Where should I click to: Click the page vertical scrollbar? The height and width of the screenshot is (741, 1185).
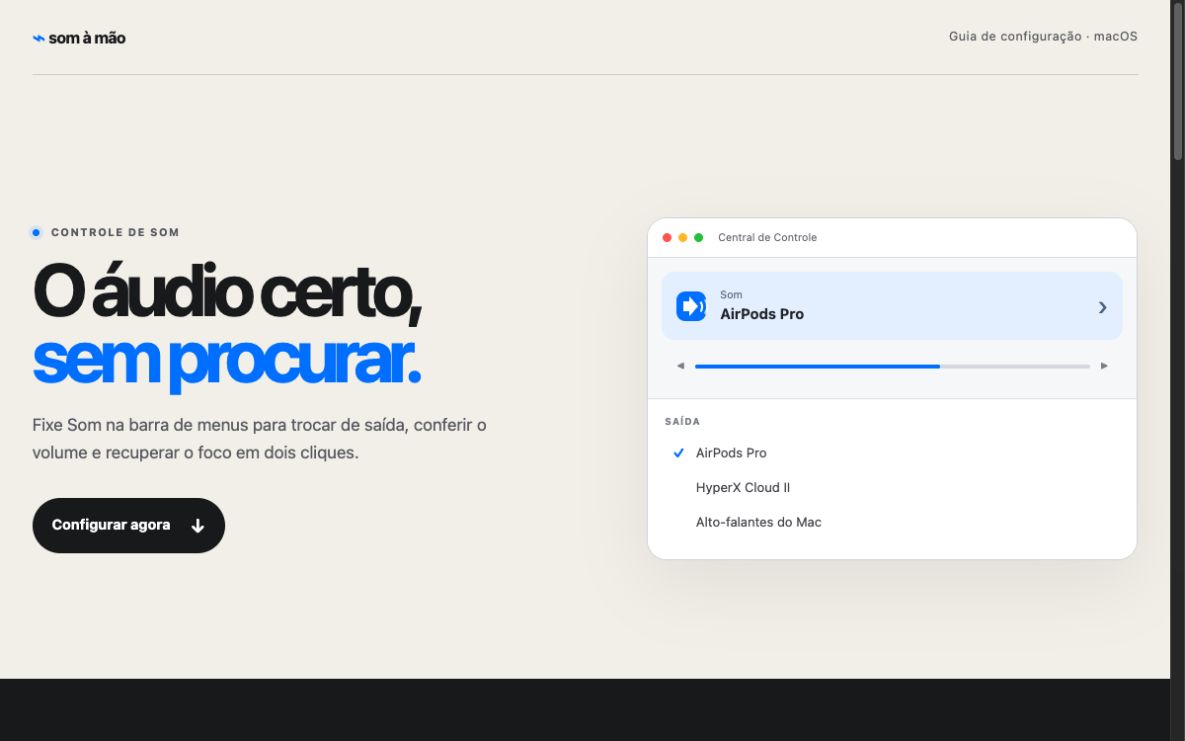pyautogui.click(x=1177, y=370)
